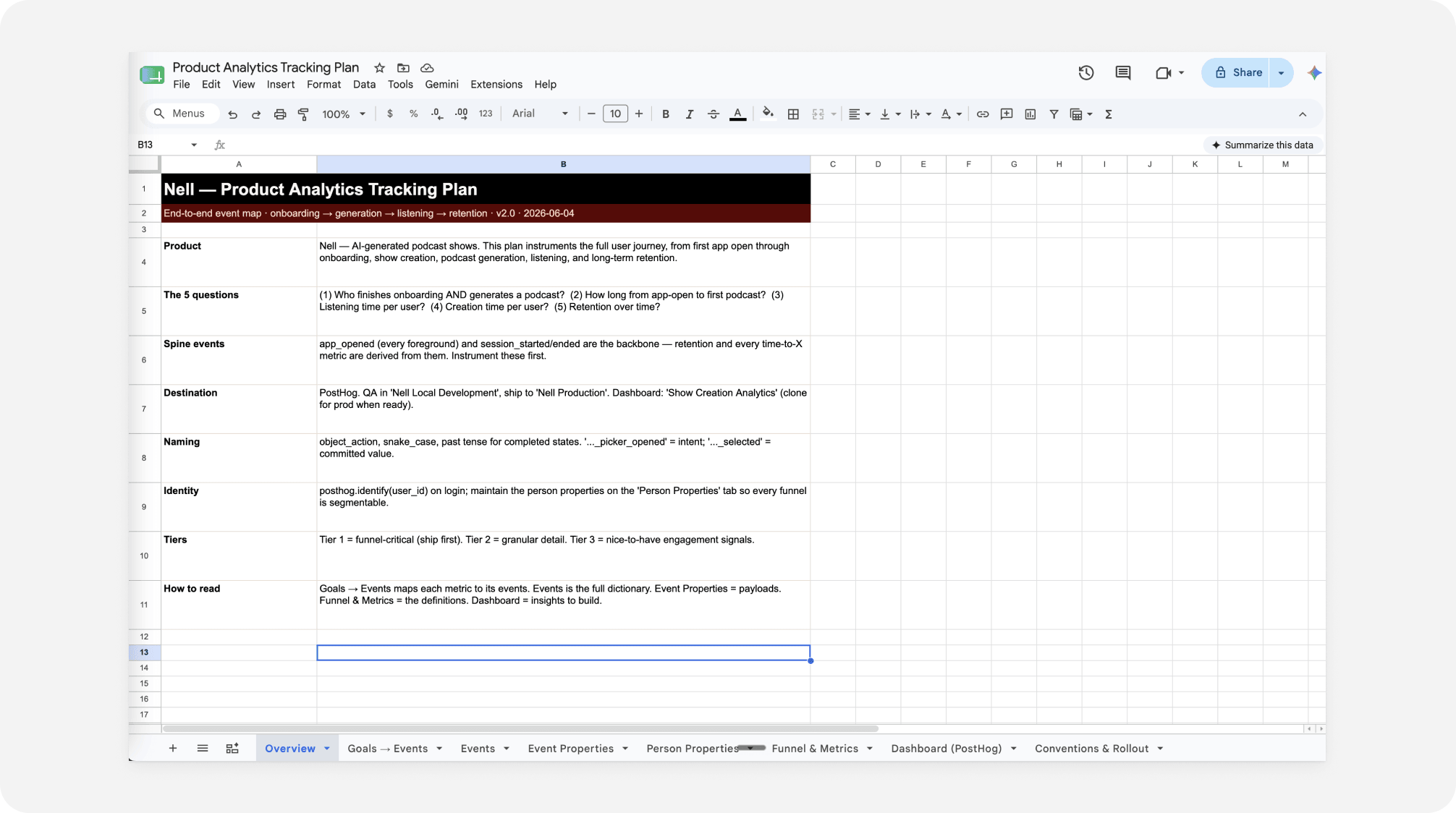Open the Data menu

coord(364,85)
